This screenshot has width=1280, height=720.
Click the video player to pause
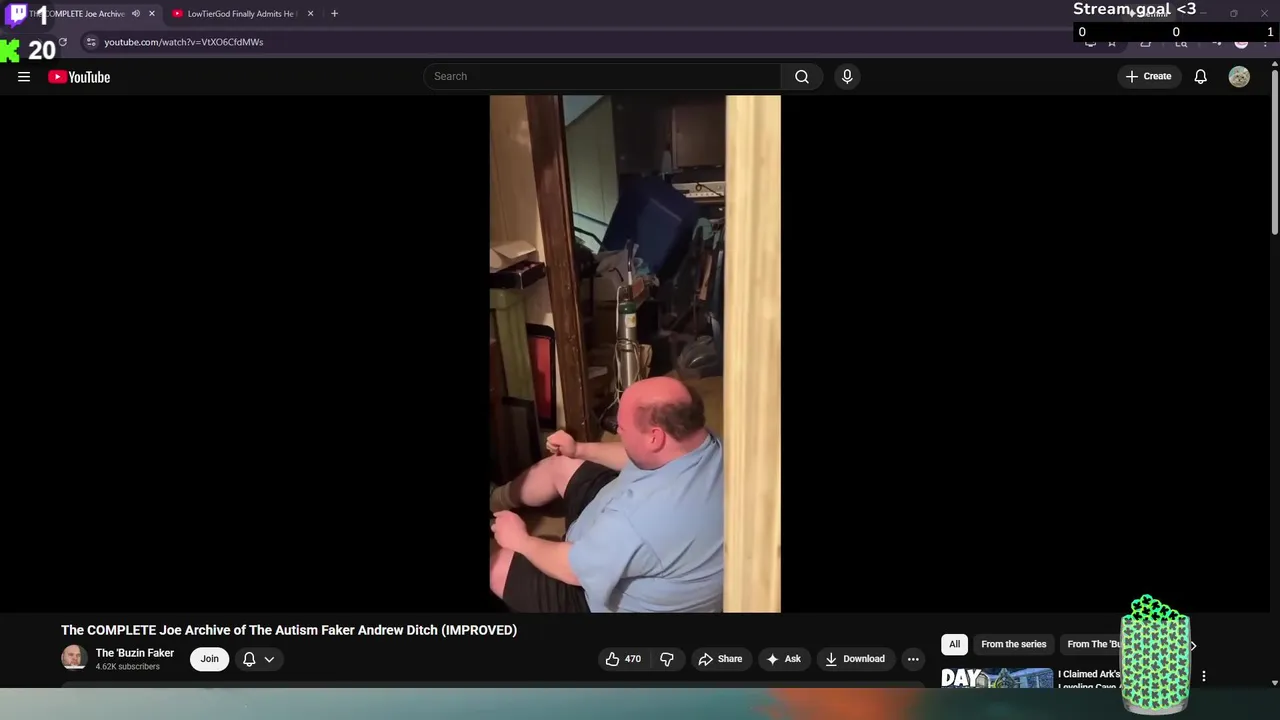[635, 354]
